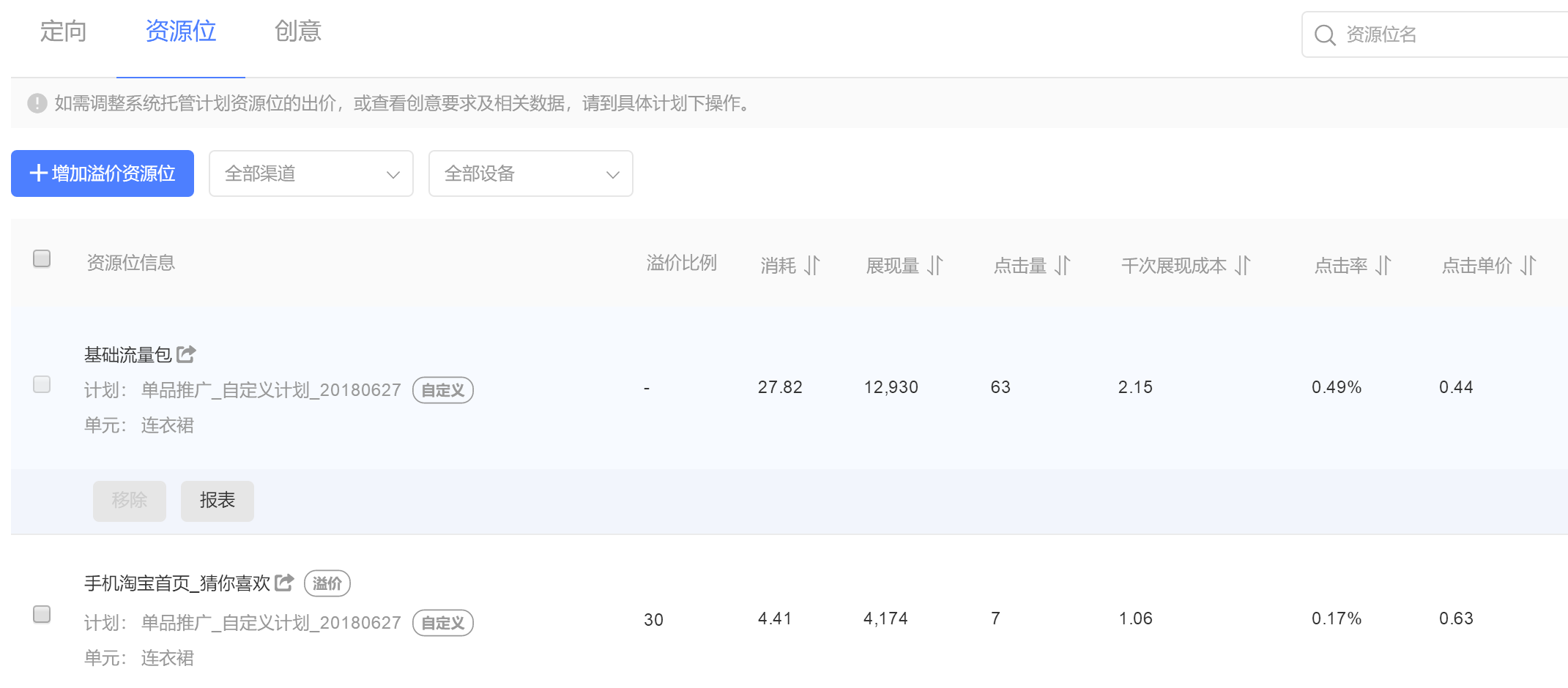Open the 全部设备 dropdown
Viewport: 1568px width, 688px height.
point(531,173)
